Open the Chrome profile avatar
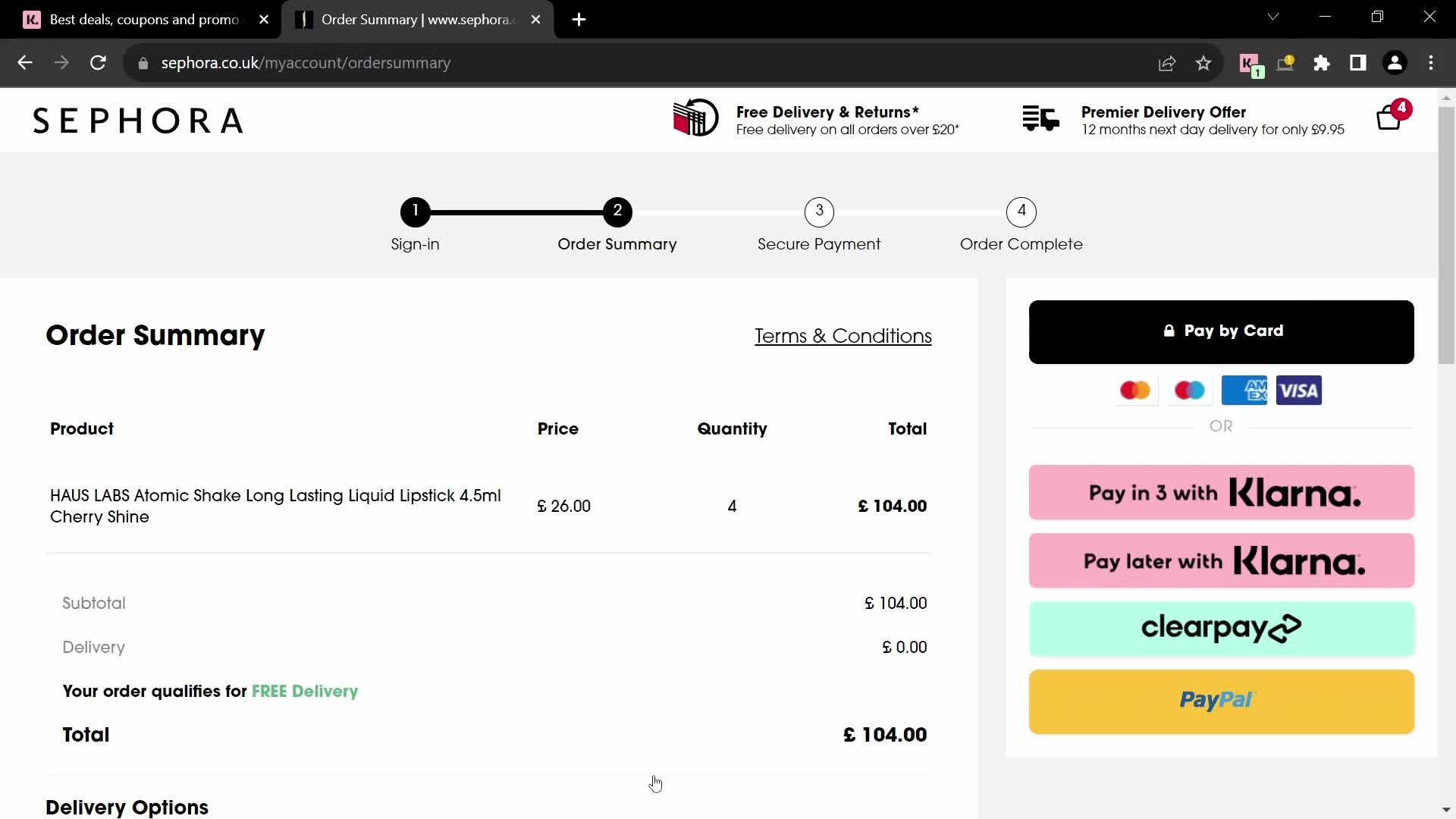 [1395, 63]
